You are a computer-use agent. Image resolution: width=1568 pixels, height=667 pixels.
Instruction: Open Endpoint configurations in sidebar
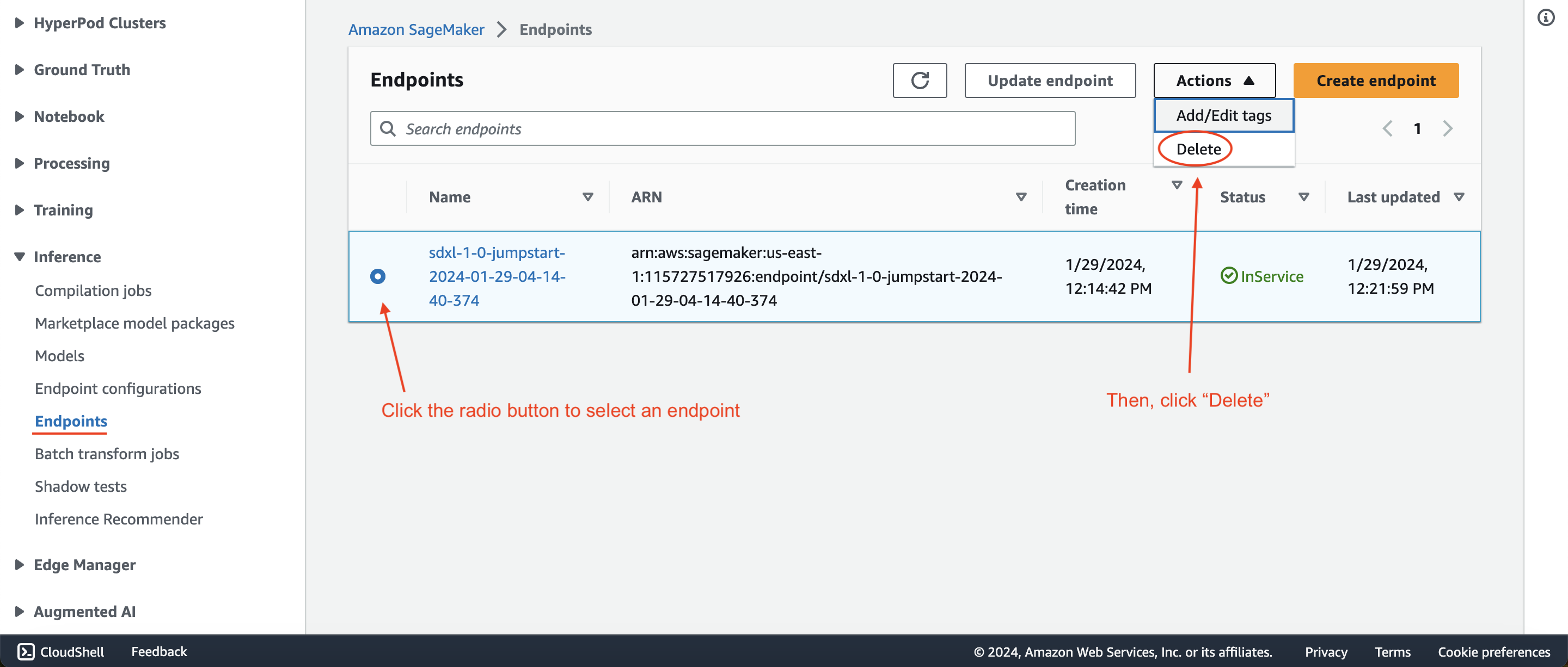coord(118,388)
